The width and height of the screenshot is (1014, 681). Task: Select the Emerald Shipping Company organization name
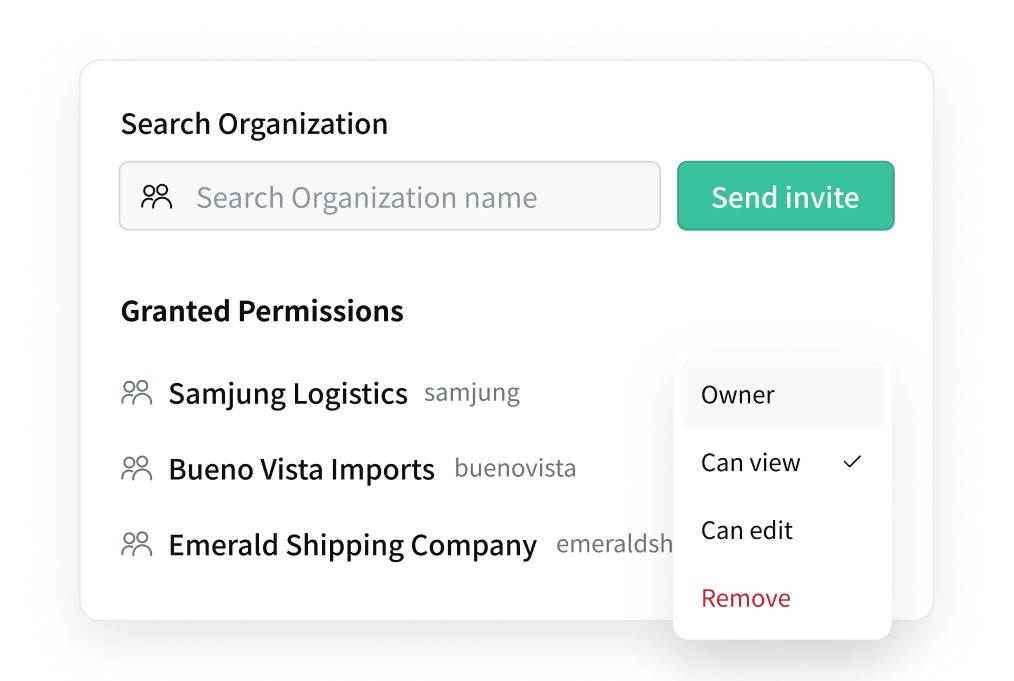click(352, 545)
